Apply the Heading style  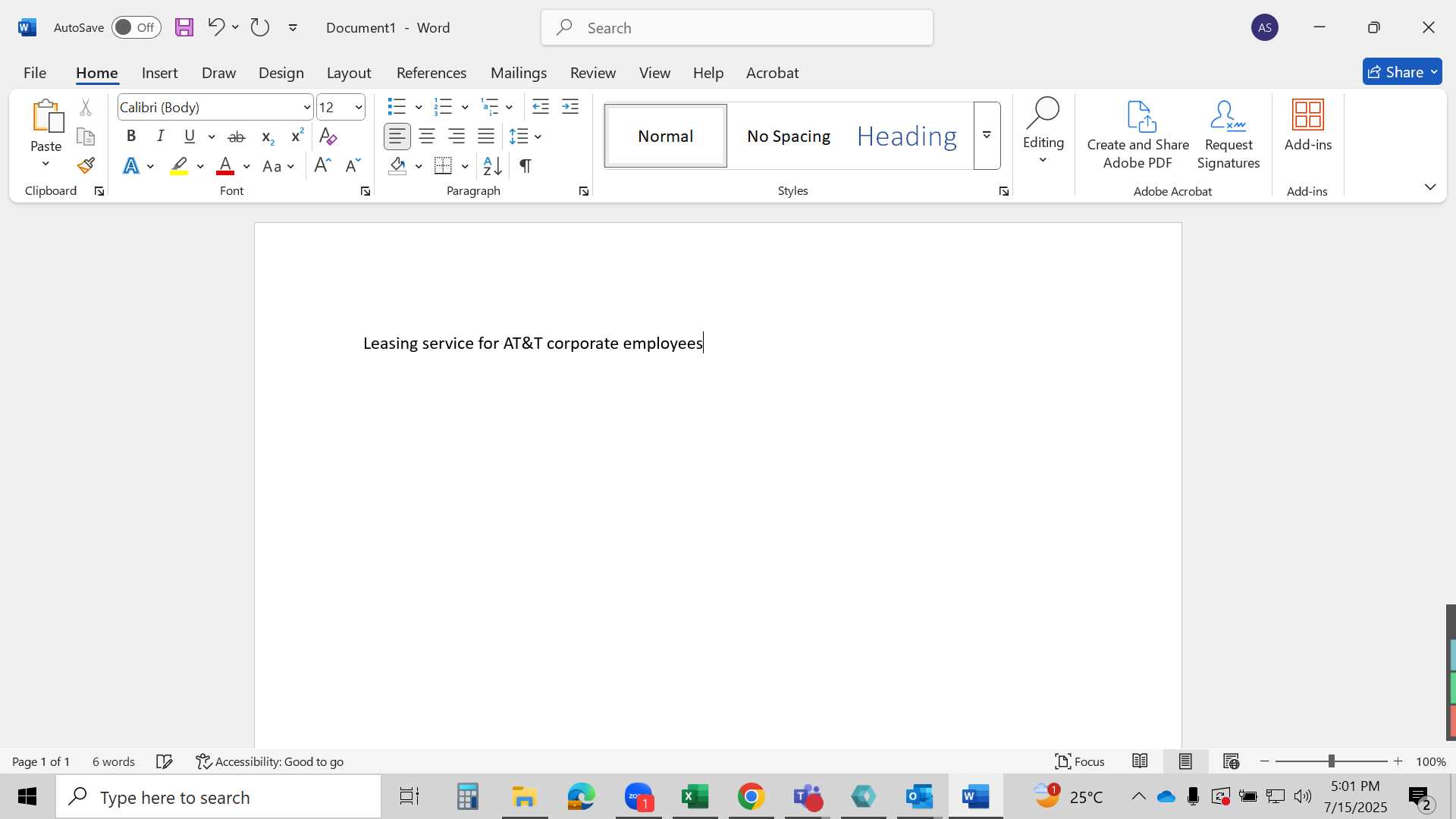tap(907, 136)
